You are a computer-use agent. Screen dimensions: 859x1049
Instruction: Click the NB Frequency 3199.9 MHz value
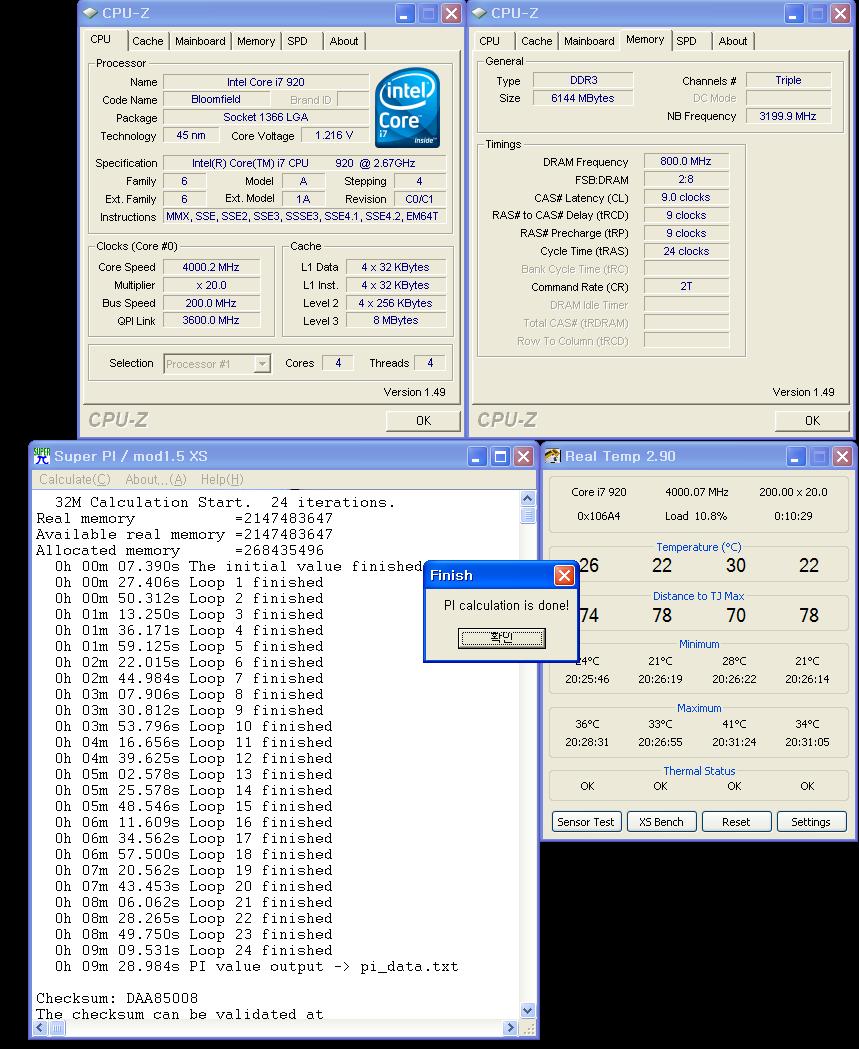point(788,116)
